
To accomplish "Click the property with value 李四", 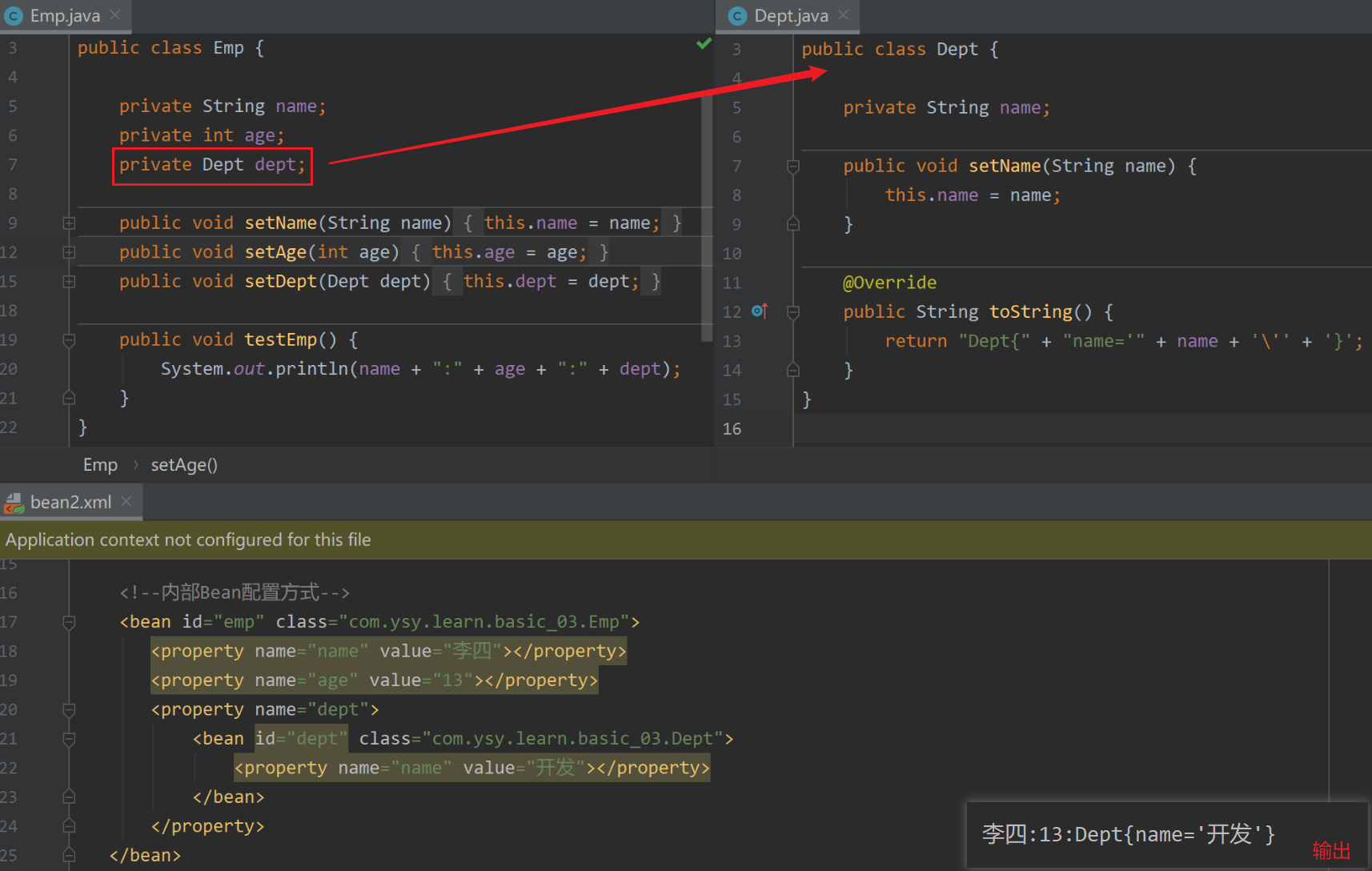I will point(389,651).
